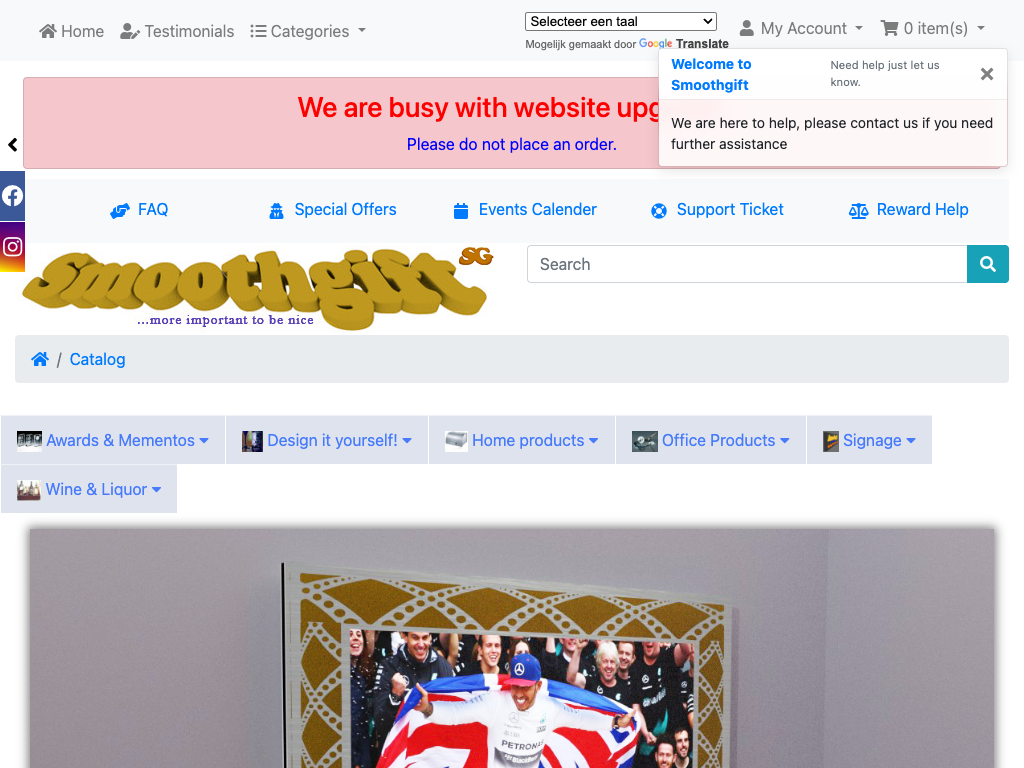Collapse the side panel with the left arrow
The width and height of the screenshot is (1024, 768).
(12, 145)
